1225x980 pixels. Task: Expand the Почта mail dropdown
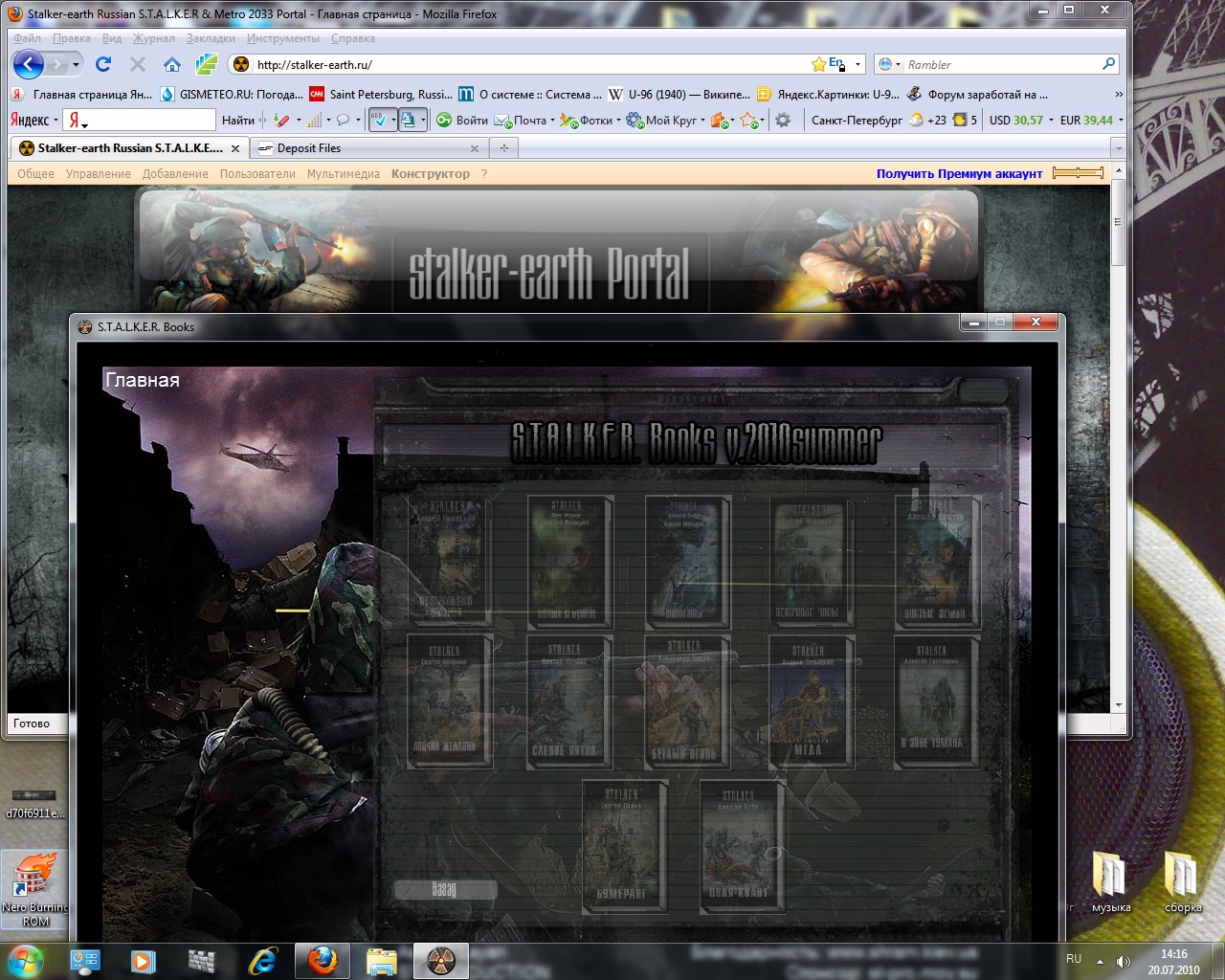553,121
